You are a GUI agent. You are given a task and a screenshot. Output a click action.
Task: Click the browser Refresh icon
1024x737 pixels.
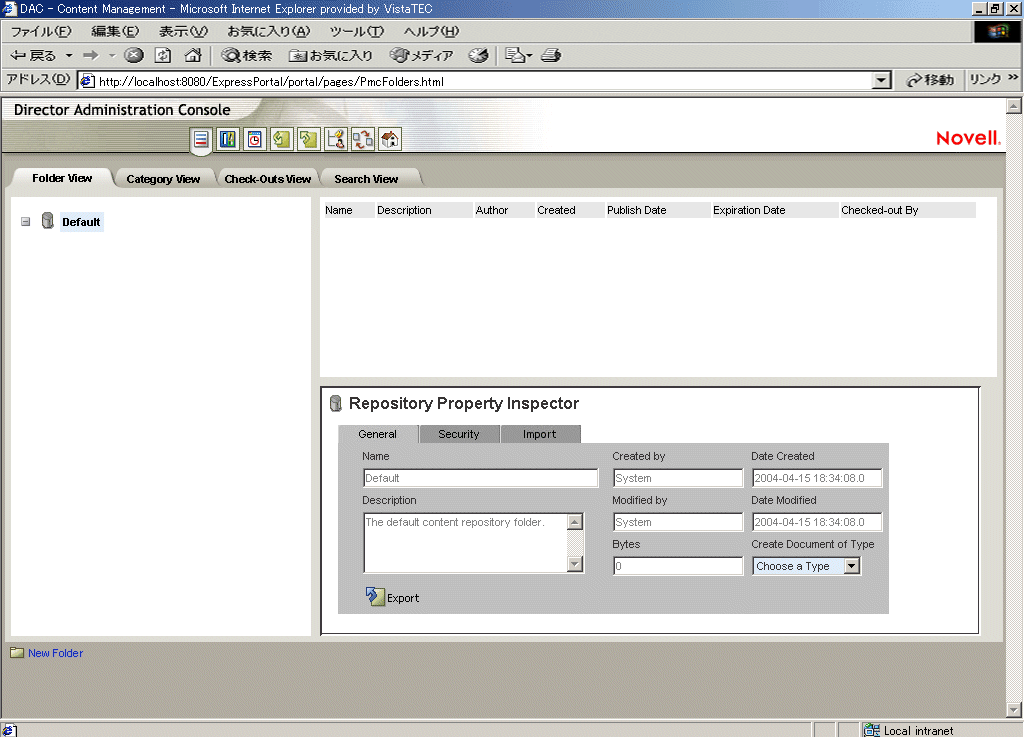pyautogui.click(x=163, y=55)
